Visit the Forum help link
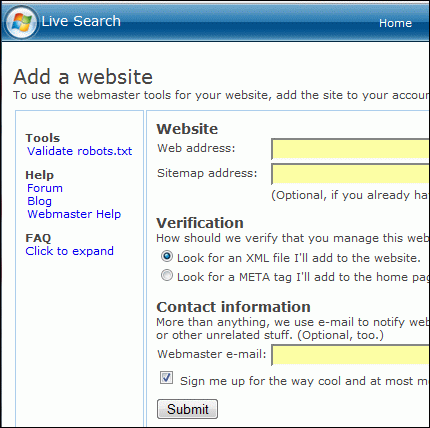Image resolution: width=430 pixels, height=428 pixels. (45, 188)
